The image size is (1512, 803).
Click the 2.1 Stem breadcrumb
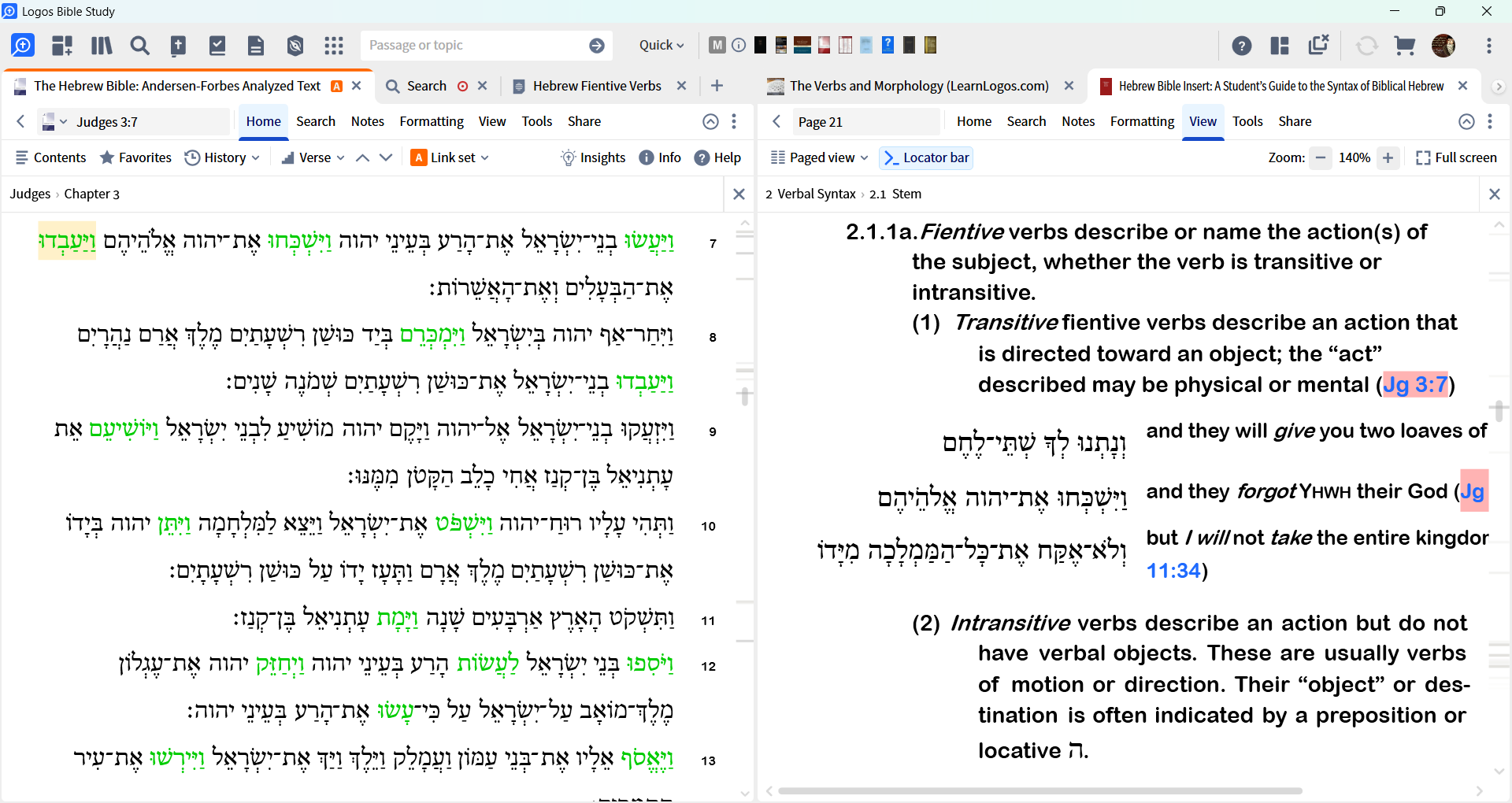[x=895, y=194]
